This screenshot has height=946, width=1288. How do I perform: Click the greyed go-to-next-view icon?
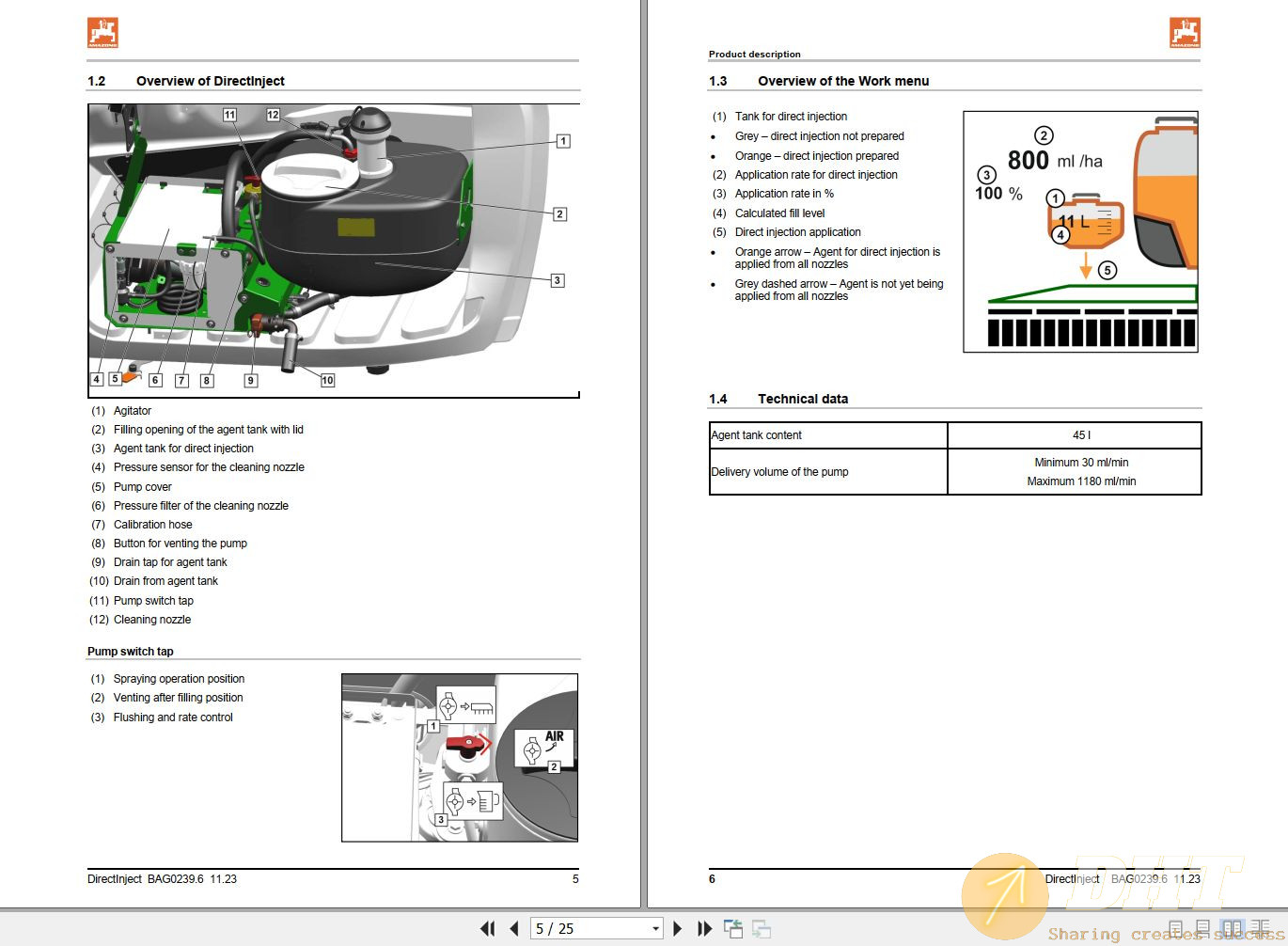pyautogui.click(x=762, y=928)
